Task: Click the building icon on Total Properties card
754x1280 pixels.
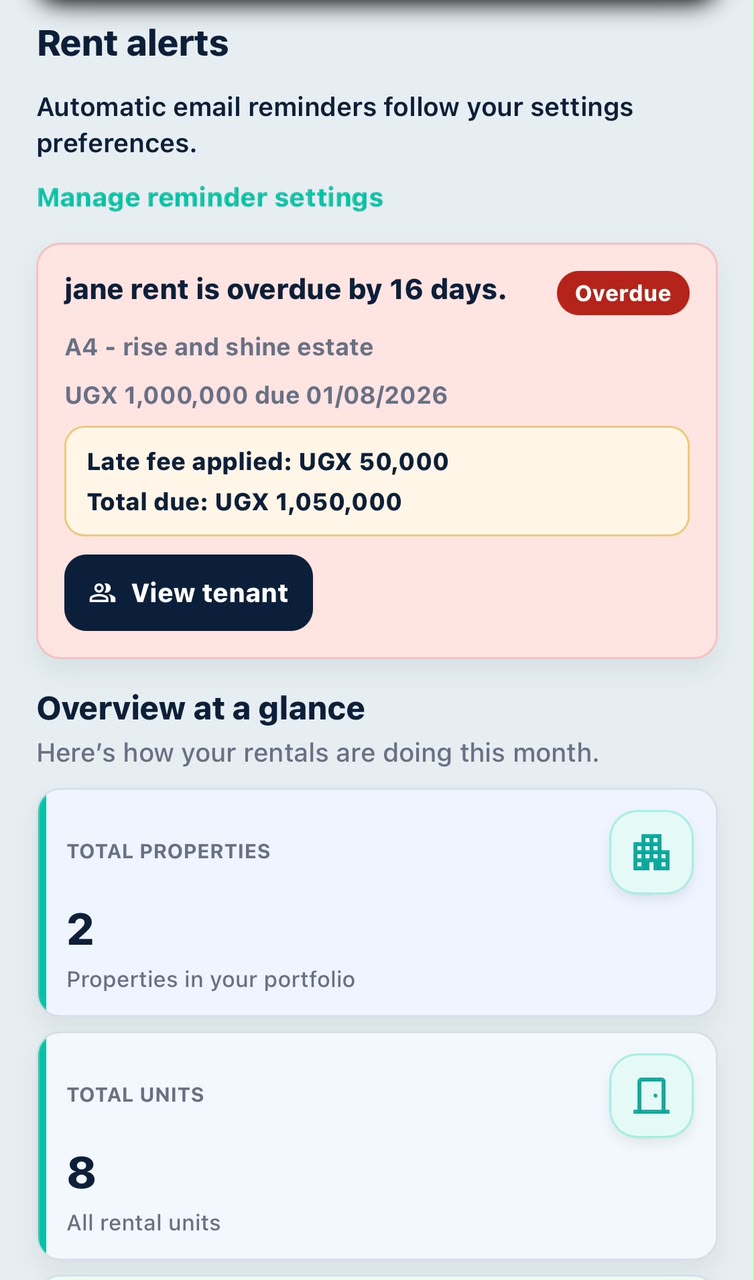Action: [651, 852]
